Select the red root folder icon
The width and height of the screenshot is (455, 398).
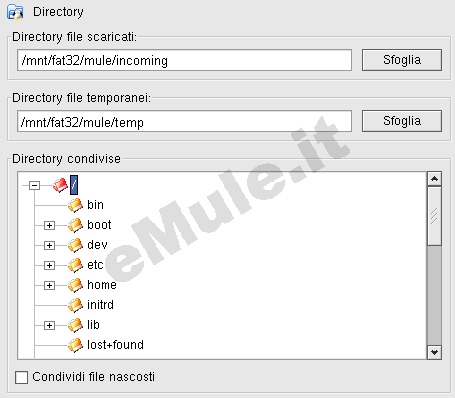point(60,185)
